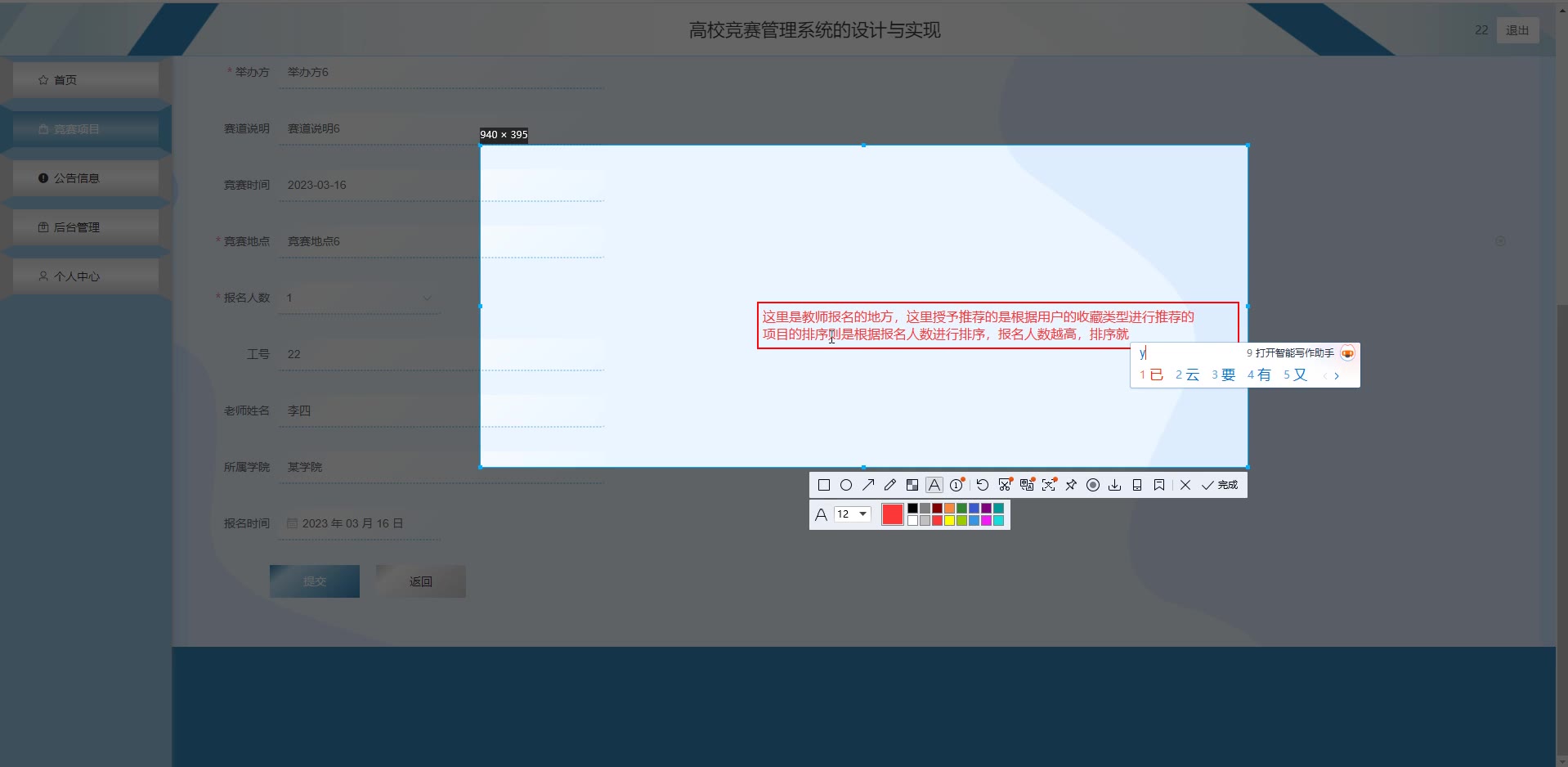Open the 个人中心 sidebar menu
This screenshot has height=767, width=1568.
pyautogui.click(x=86, y=276)
